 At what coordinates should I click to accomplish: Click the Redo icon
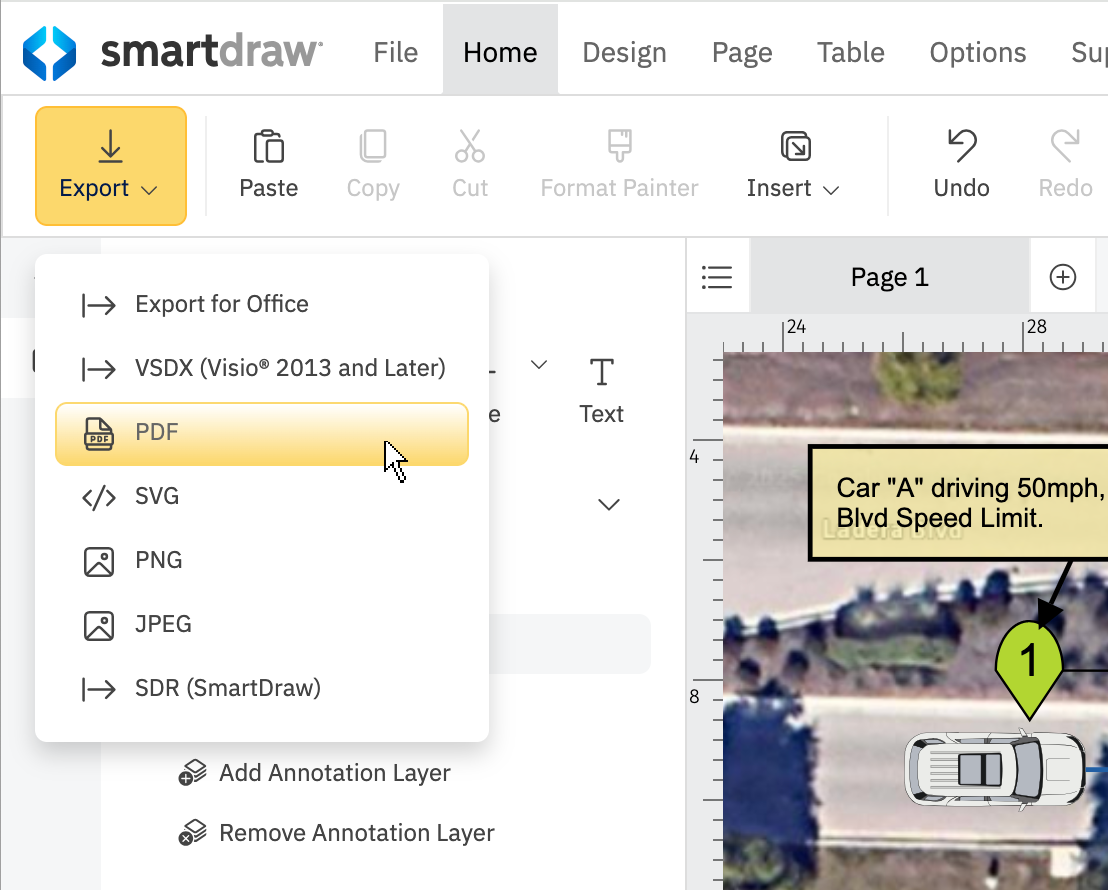(1063, 146)
